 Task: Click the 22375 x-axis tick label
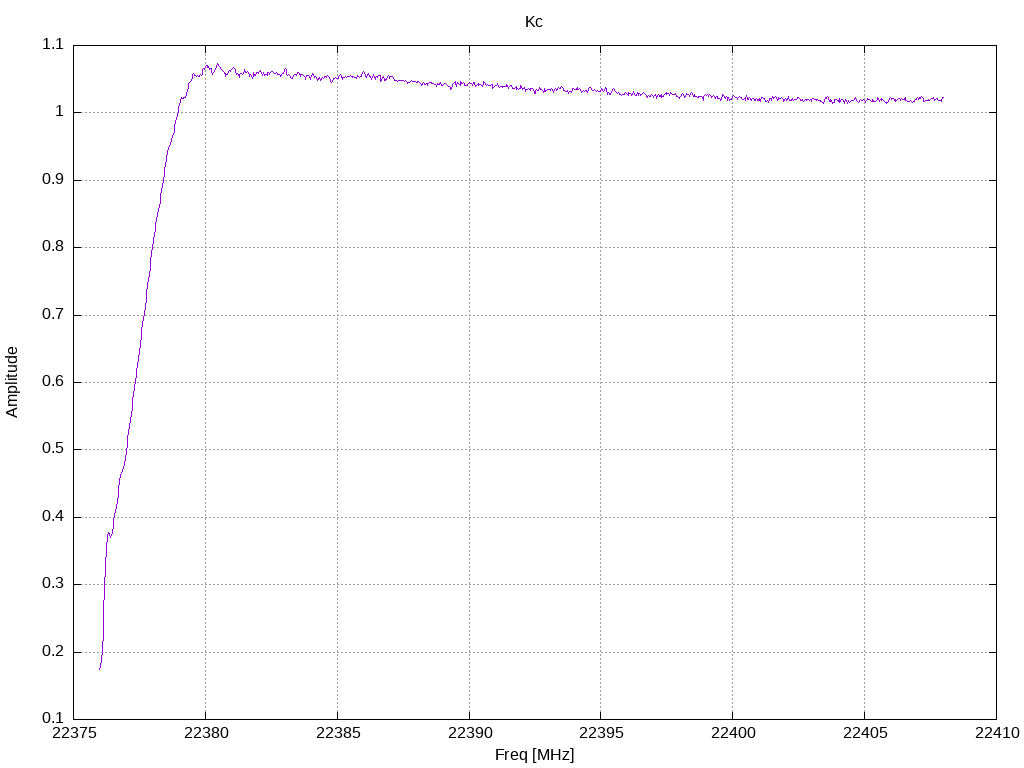(74, 733)
